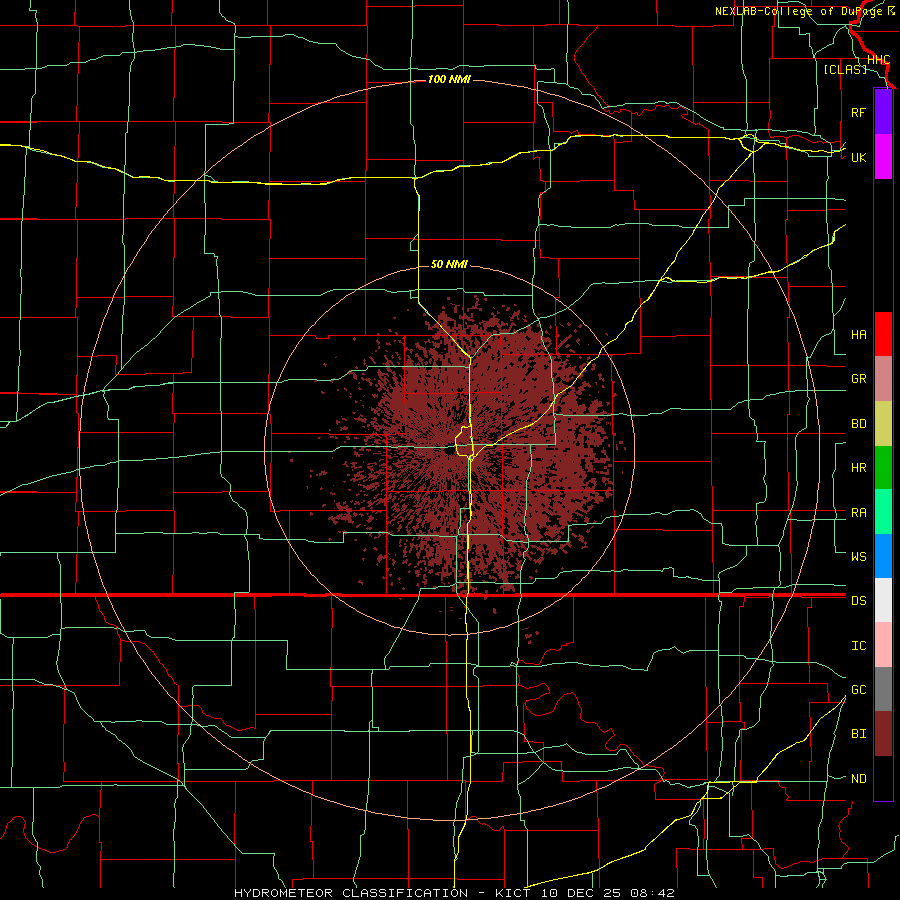
Task: Click the red HA legend swatch
Action: point(883,334)
